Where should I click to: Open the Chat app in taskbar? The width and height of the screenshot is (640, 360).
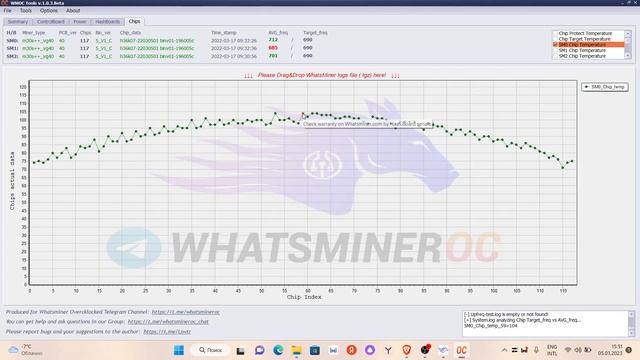(x=260, y=350)
